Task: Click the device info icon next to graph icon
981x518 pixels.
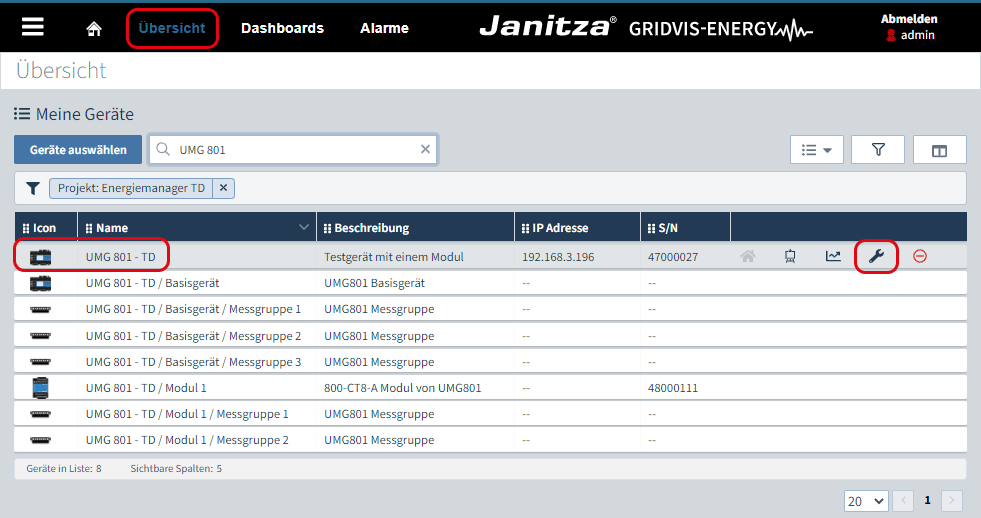Action: [790, 256]
